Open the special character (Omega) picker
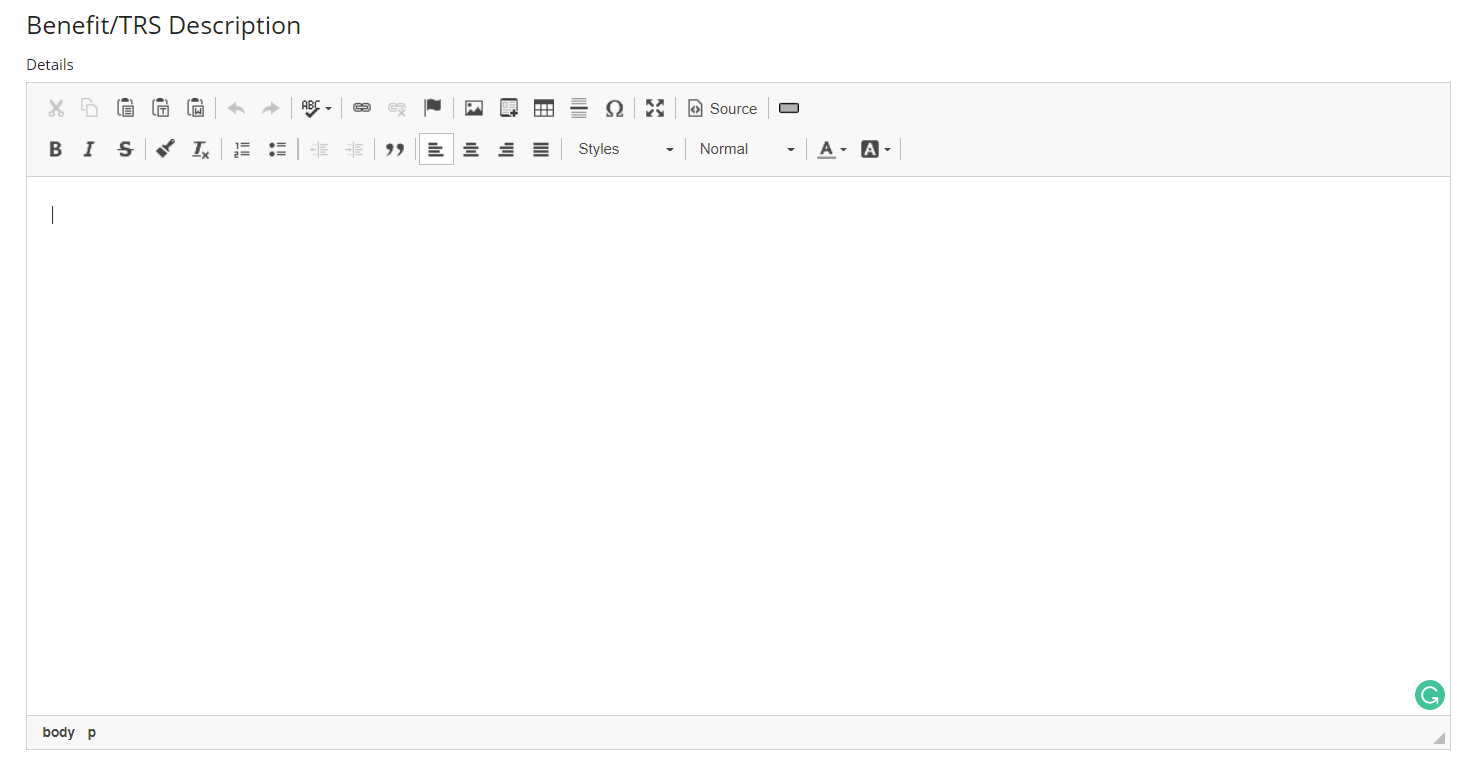The image size is (1464, 768). click(614, 108)
